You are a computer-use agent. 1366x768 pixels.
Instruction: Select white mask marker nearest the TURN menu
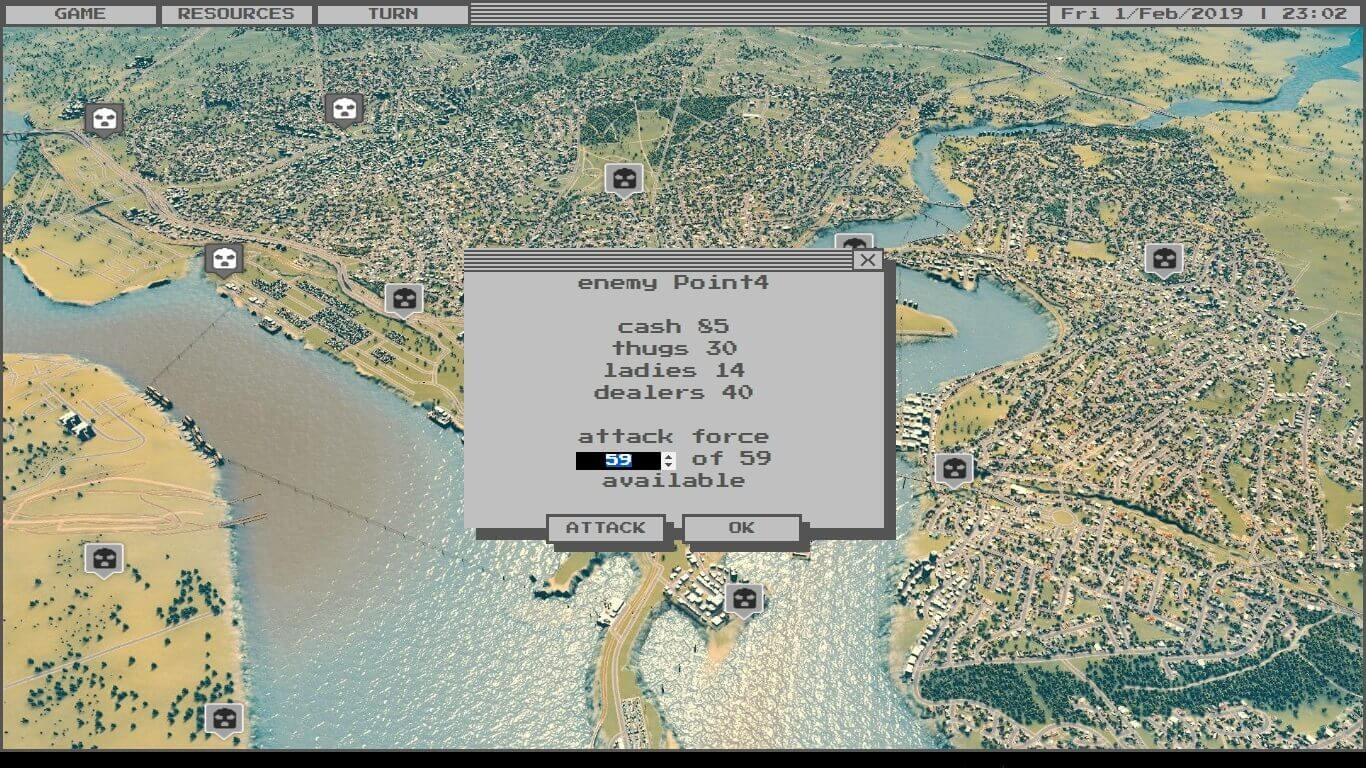coord(344,110)
